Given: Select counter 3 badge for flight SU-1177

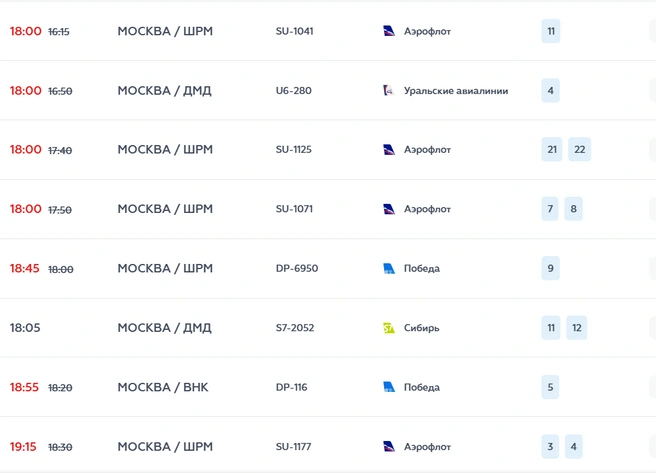Looking at the screenshot, I should click(x=550, y=446).
